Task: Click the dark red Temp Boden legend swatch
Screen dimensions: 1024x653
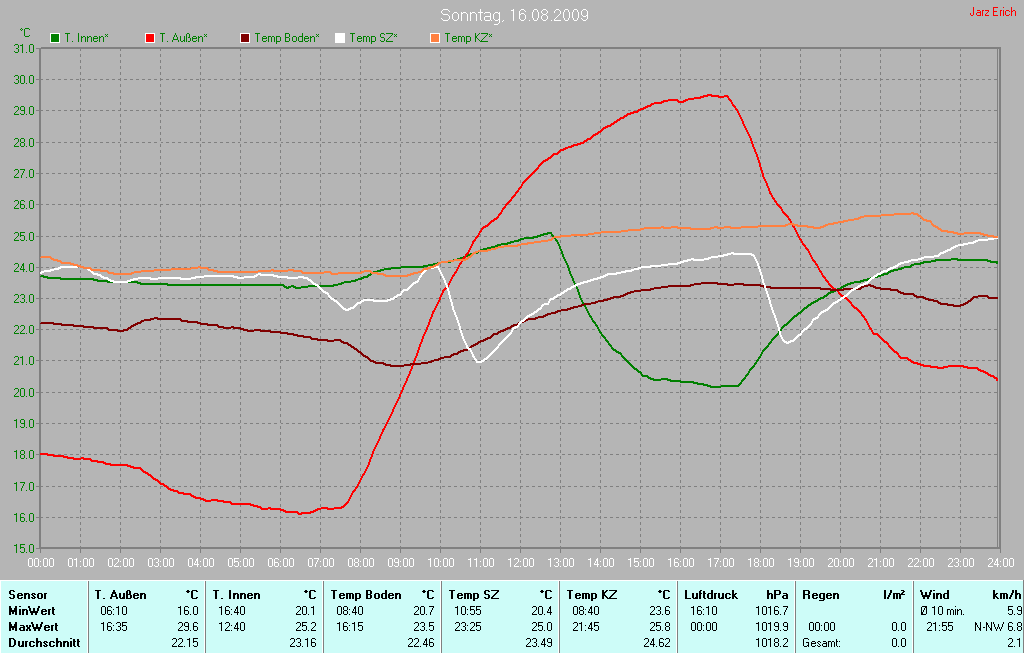Action: click(245, 38)
